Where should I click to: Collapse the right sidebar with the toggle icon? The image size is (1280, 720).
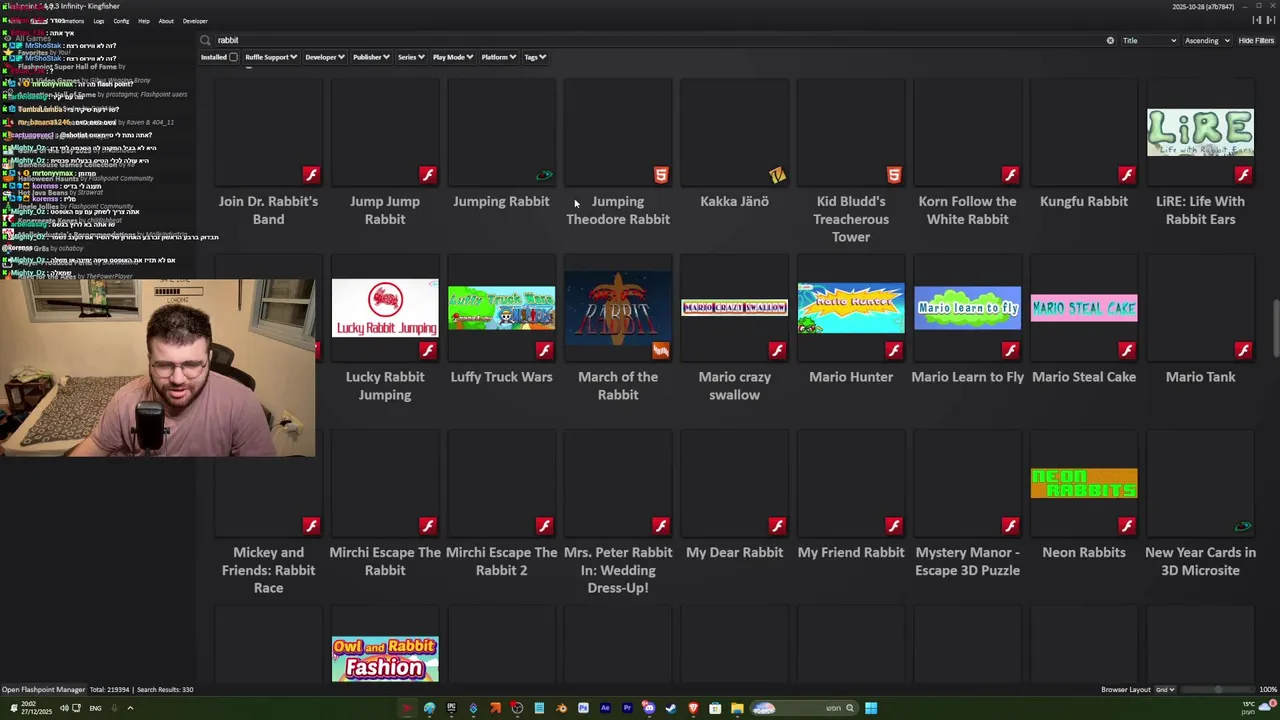coord(1269,20)
